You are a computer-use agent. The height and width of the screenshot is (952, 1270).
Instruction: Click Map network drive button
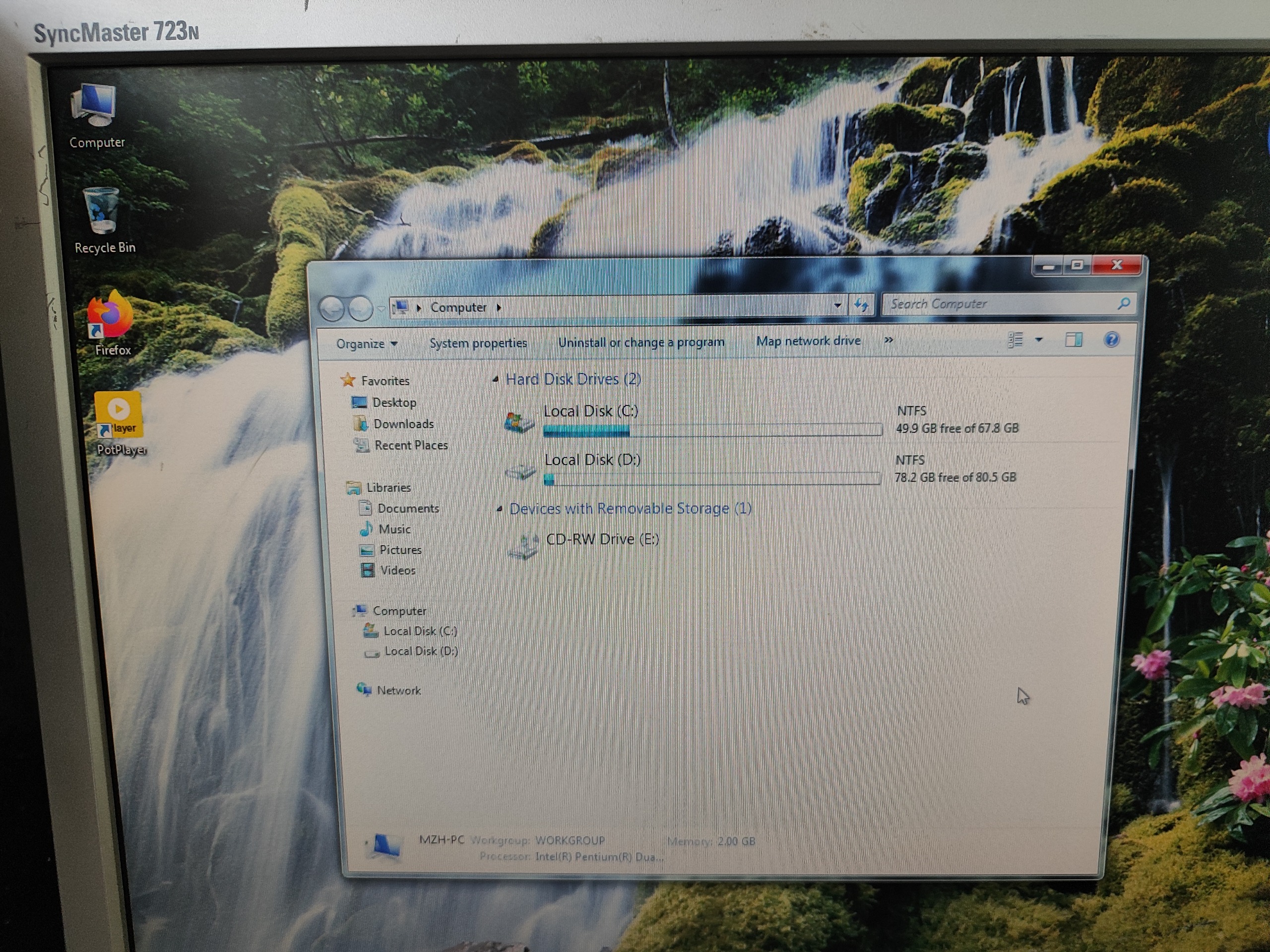(x=808, y=341)
